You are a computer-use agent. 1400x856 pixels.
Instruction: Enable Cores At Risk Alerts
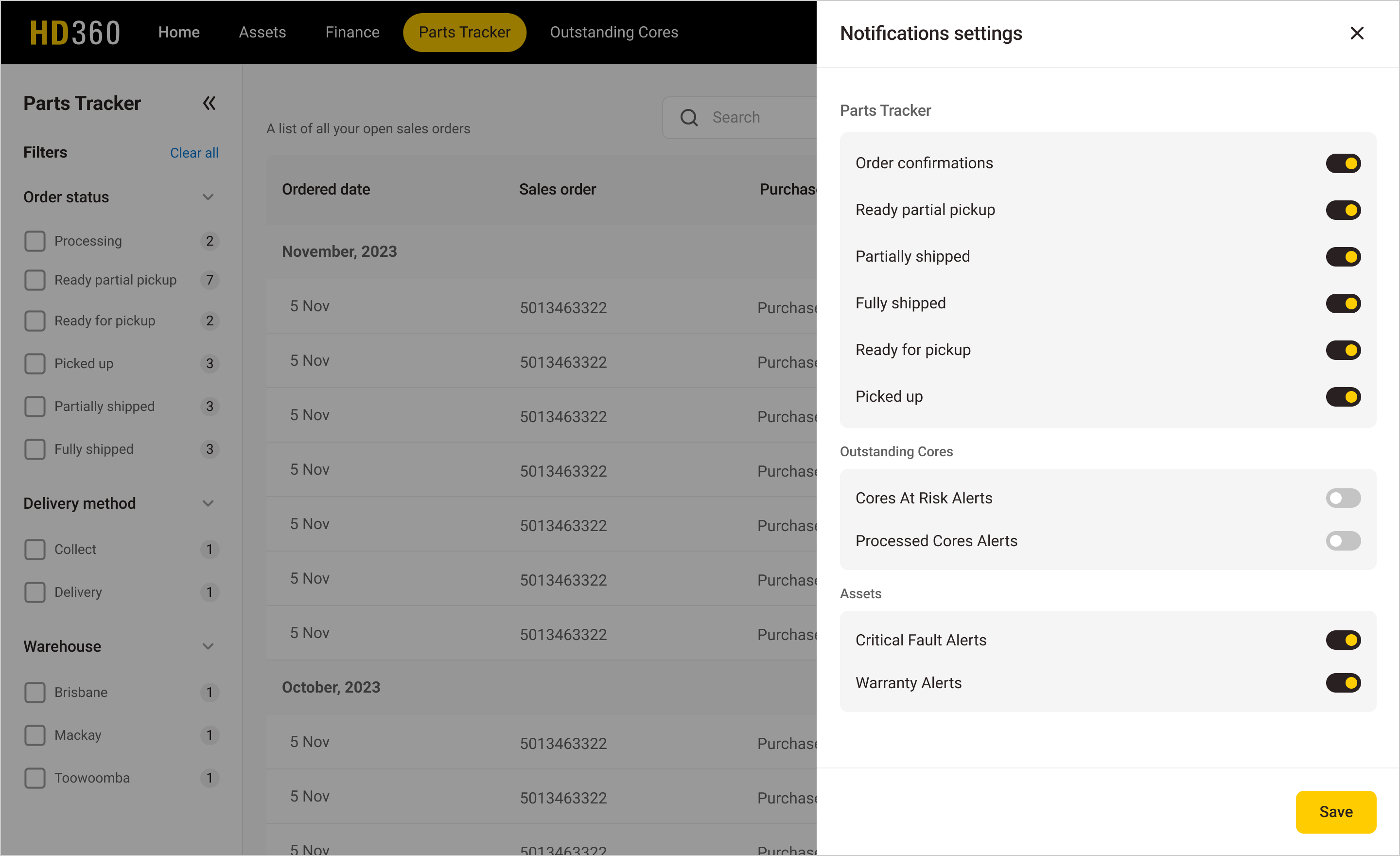coord(1343,498)
